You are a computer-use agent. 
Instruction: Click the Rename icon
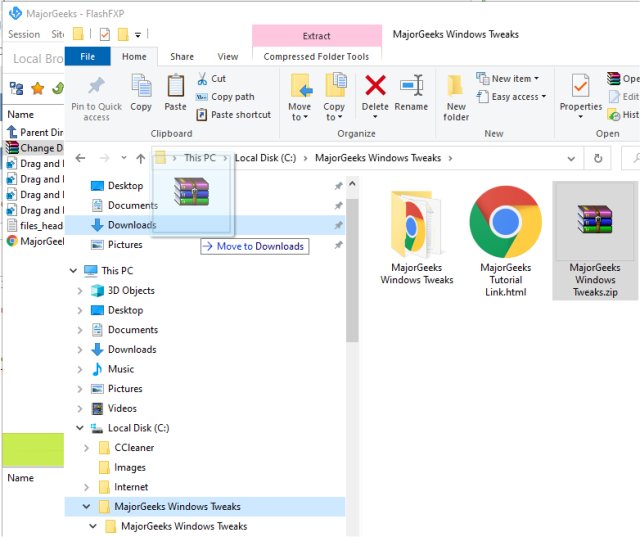point(411,85)
